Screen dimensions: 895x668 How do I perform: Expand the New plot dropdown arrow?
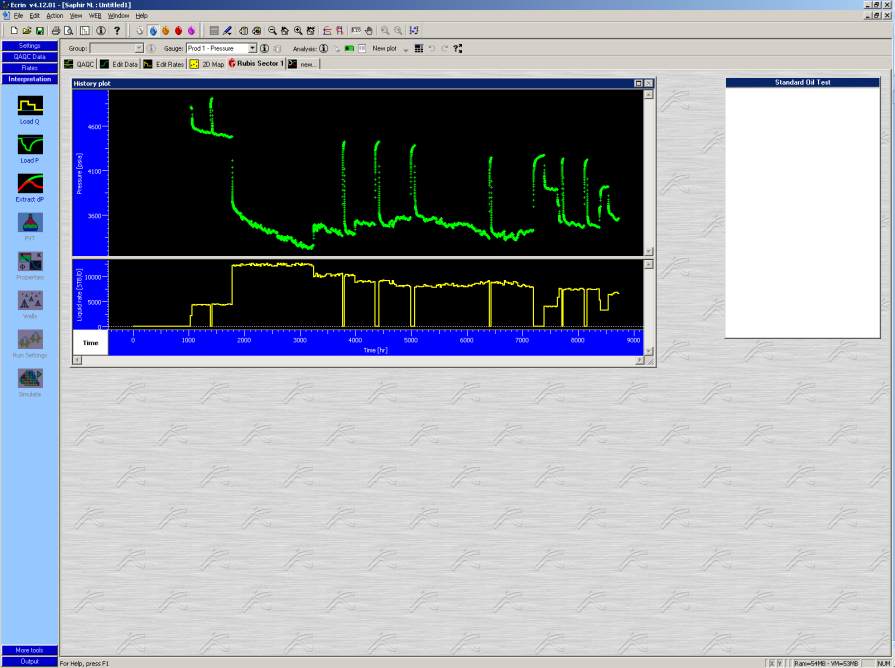tap(405, 48)
